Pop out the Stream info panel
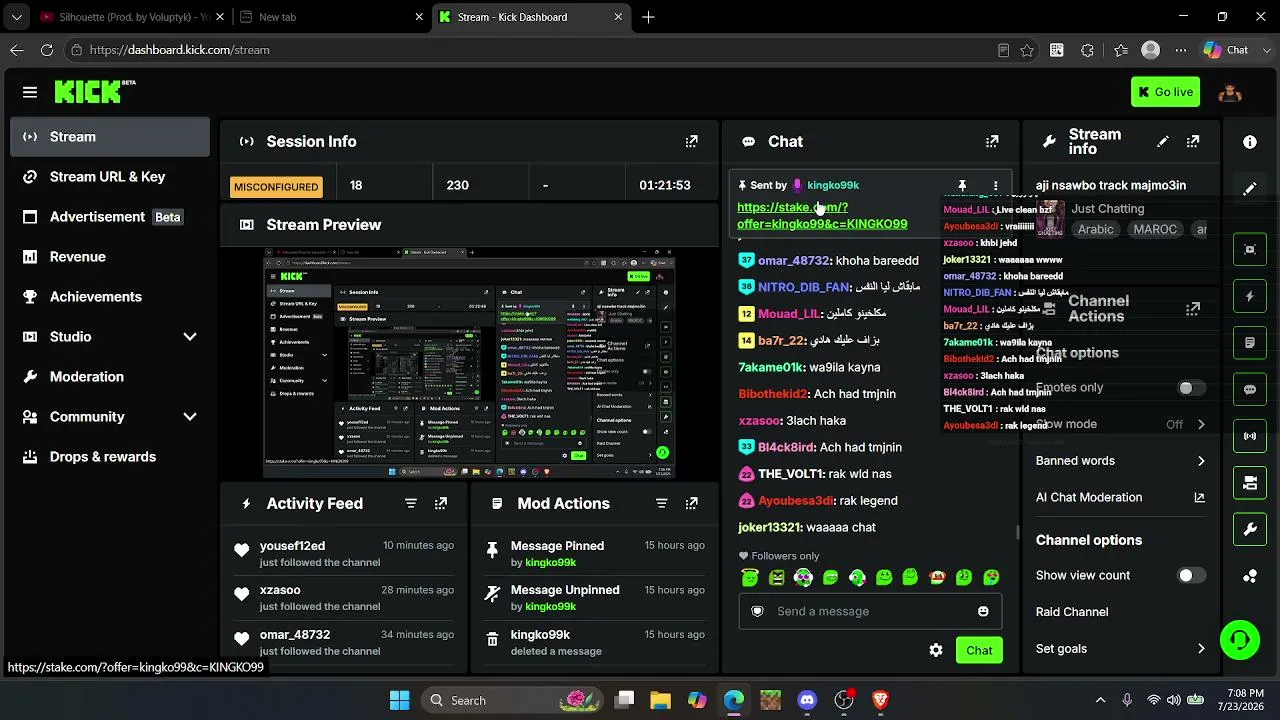This screenshot has height=720, width=1280. pyautogui.click(x=1193, y=142)
